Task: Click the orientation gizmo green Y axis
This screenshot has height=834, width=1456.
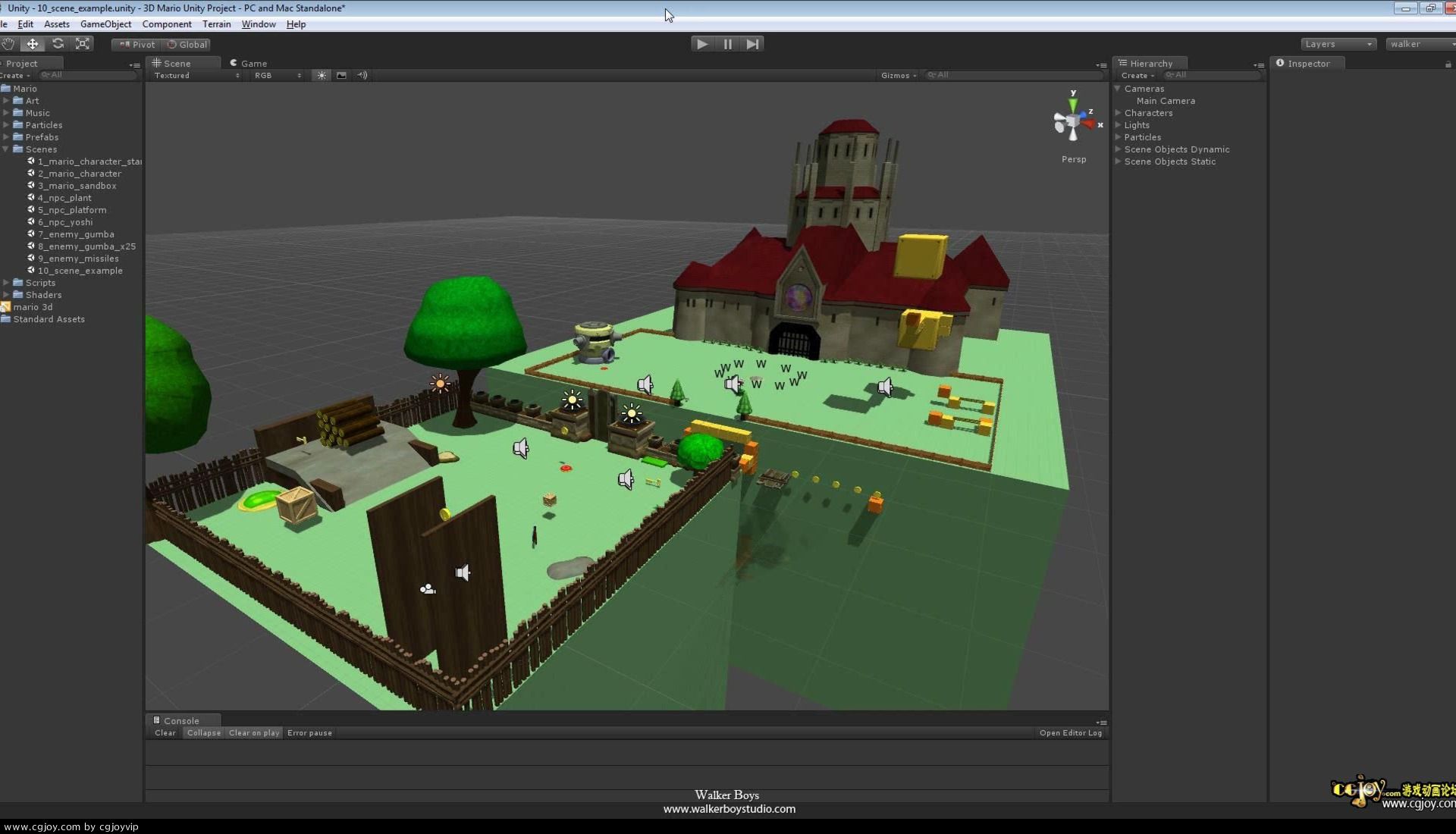Action: click(1073, 102)
